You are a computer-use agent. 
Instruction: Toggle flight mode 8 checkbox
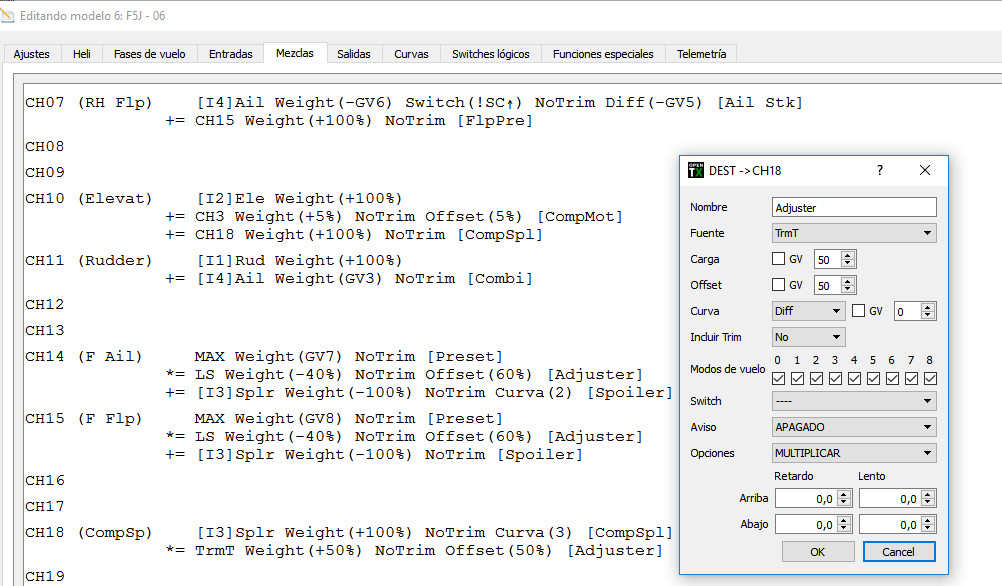[x=930, y=378]
